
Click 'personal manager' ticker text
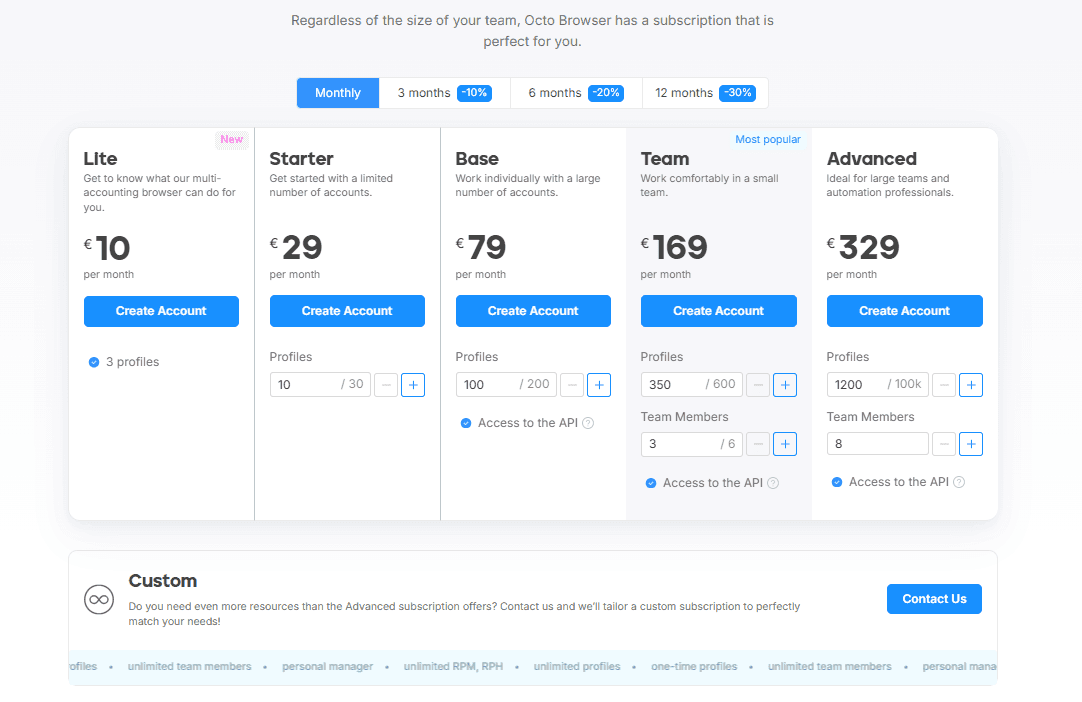pyautogui.click(x=327, y=667)
